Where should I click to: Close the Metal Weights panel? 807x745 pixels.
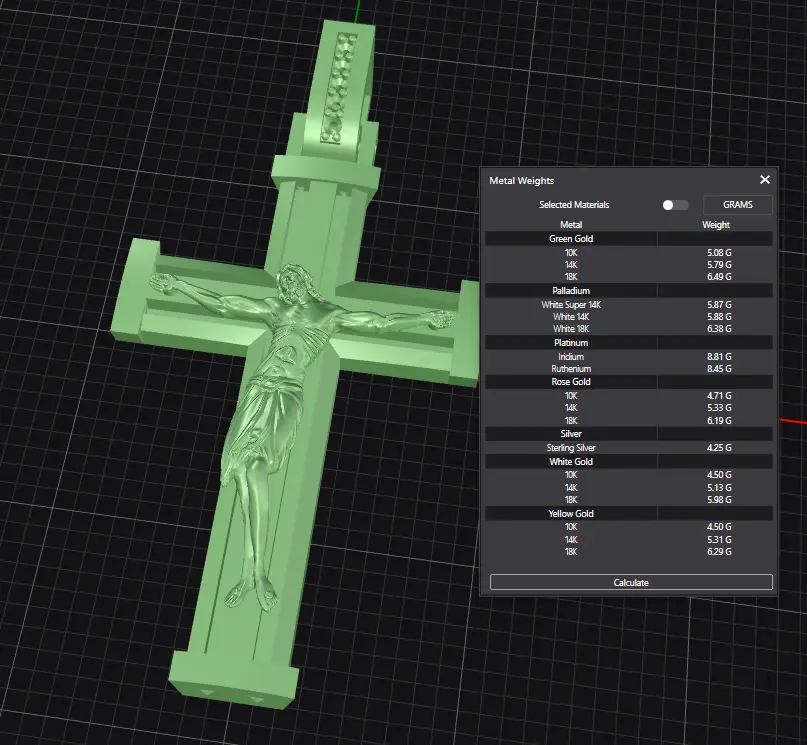[x=765, y=180]
